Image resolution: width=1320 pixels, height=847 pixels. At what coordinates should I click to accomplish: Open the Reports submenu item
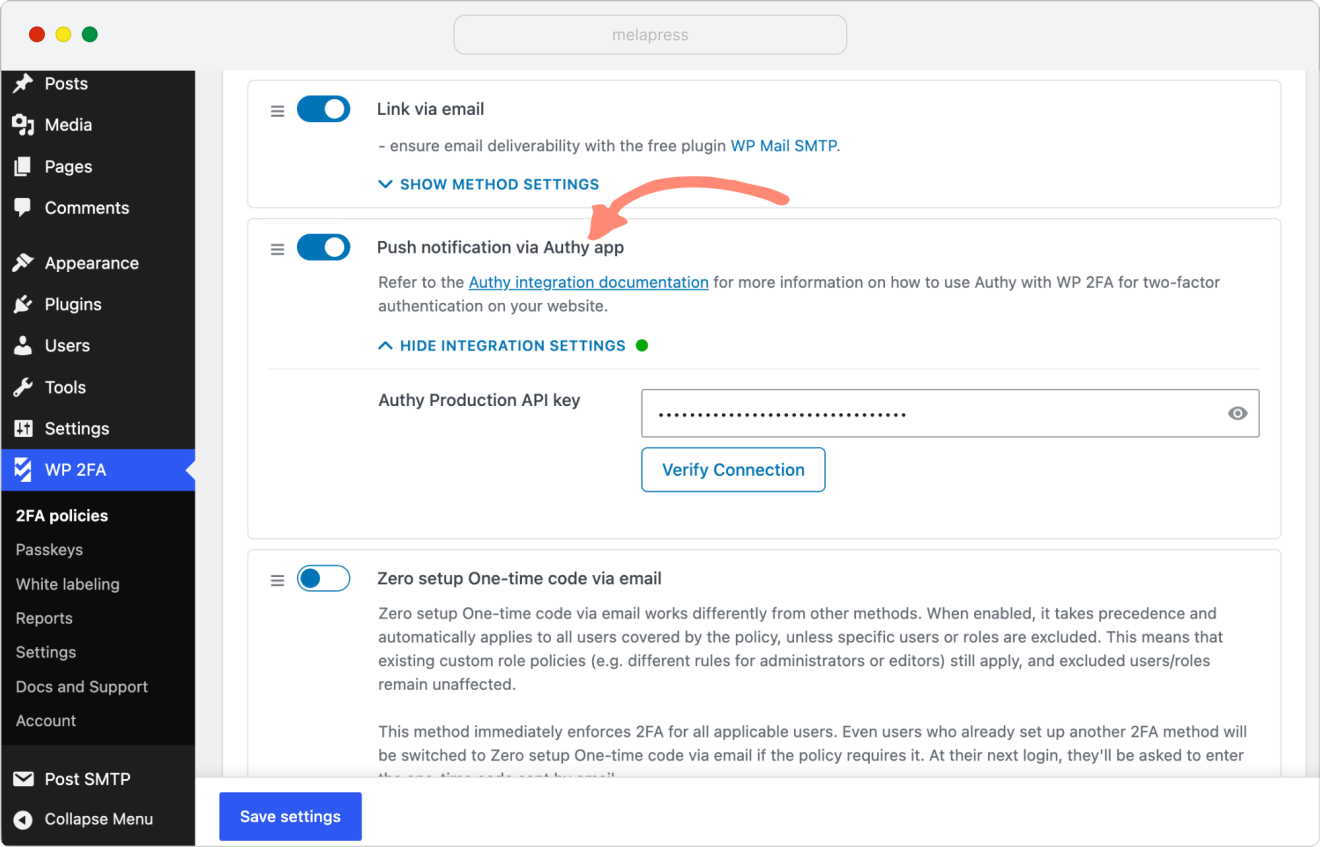click(x=44, y=618)
